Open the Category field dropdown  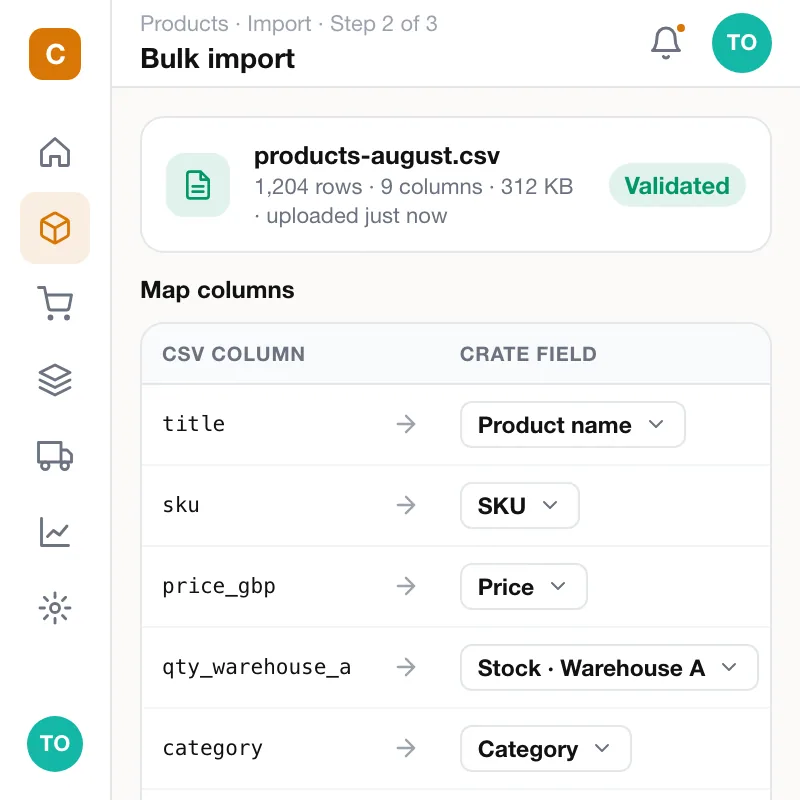[546, 748]
